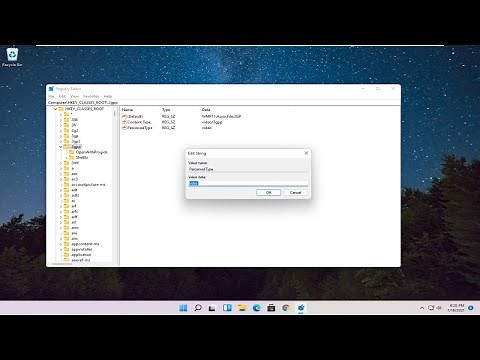Expand the .386 key
Image resolution: width=480 pixels, height=360 pixels.
(x=61, y=120)
